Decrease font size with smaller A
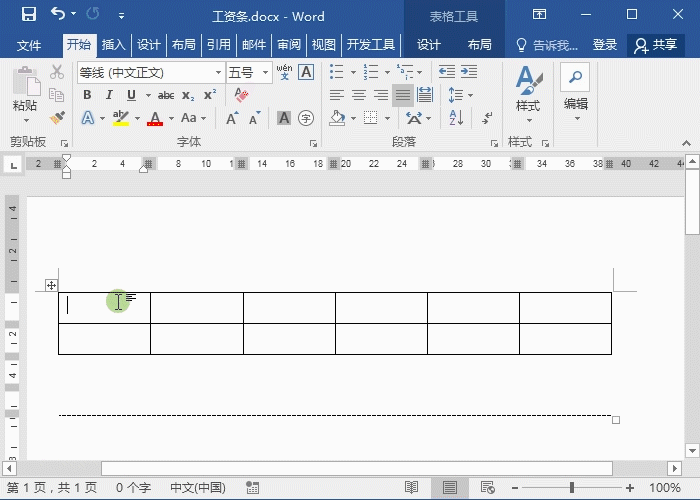The height and width of the screenshot is (500, 700). point(254,118)
